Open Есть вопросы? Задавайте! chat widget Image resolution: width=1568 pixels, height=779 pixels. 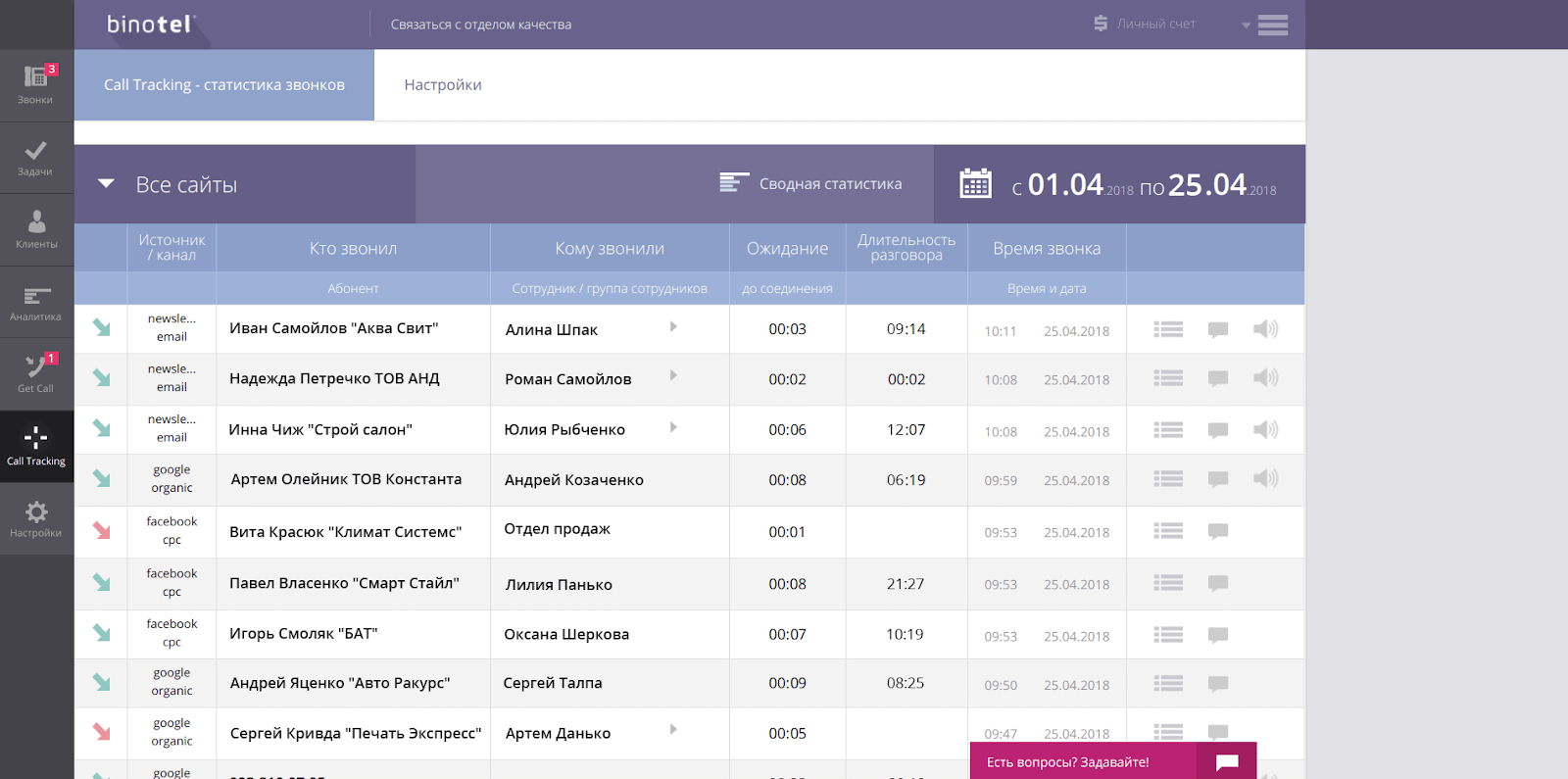[1113, 761]
